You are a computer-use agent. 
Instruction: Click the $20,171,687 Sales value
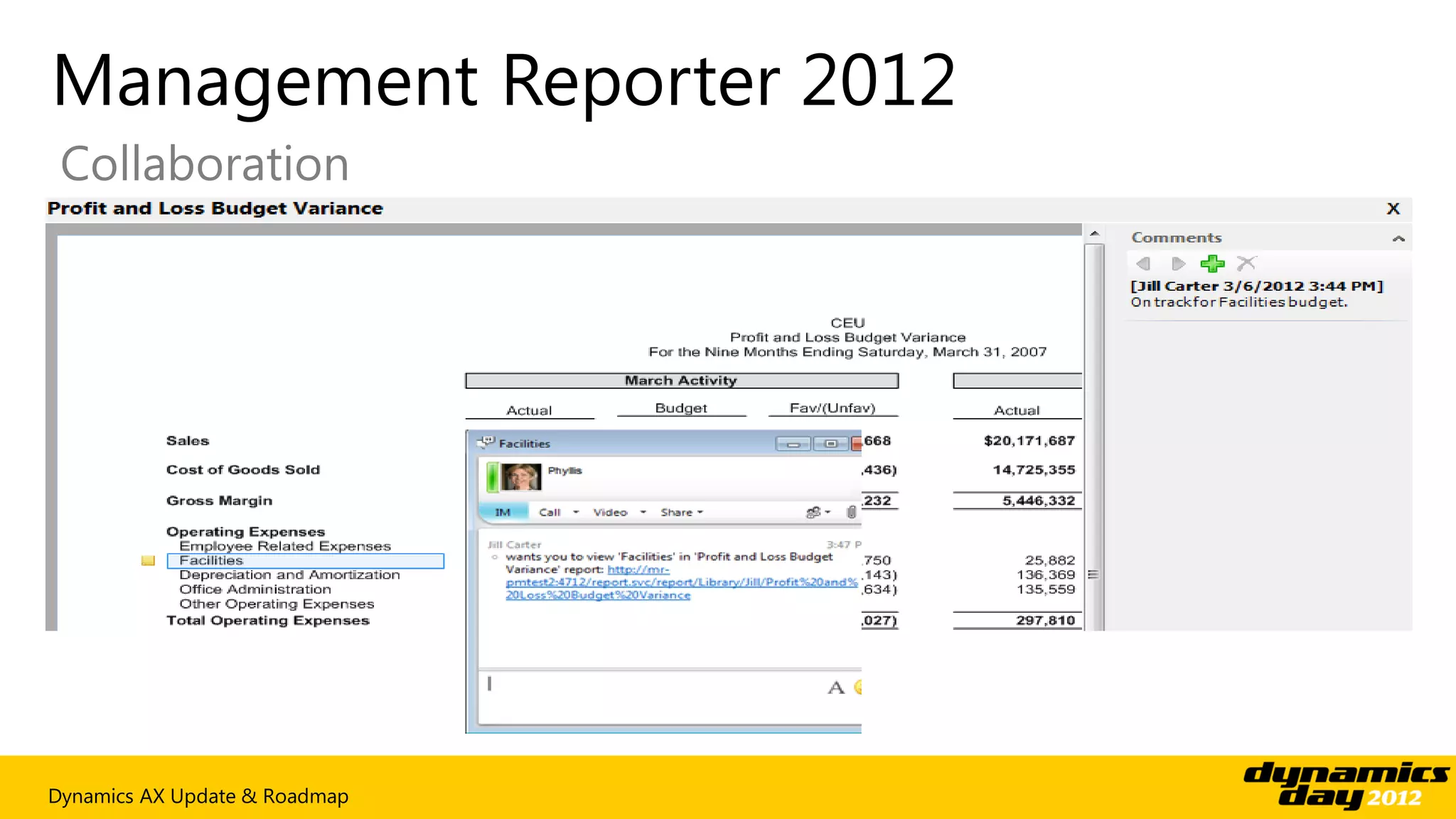tap(1029, 441)
